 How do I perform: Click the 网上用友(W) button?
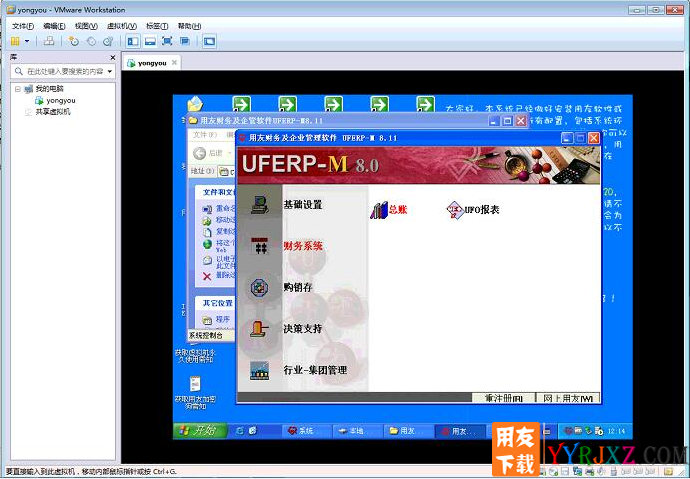568,398
